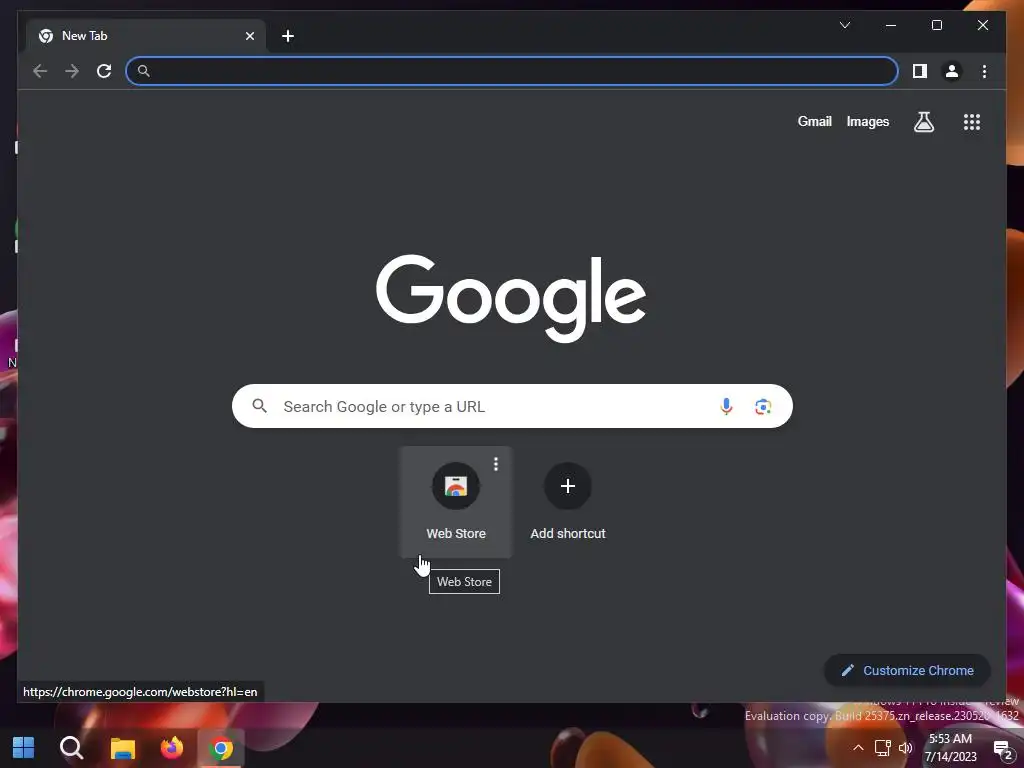Maximize the Chrome window
The height and width of the screenshot is (768, 1024).
point(936,25)
